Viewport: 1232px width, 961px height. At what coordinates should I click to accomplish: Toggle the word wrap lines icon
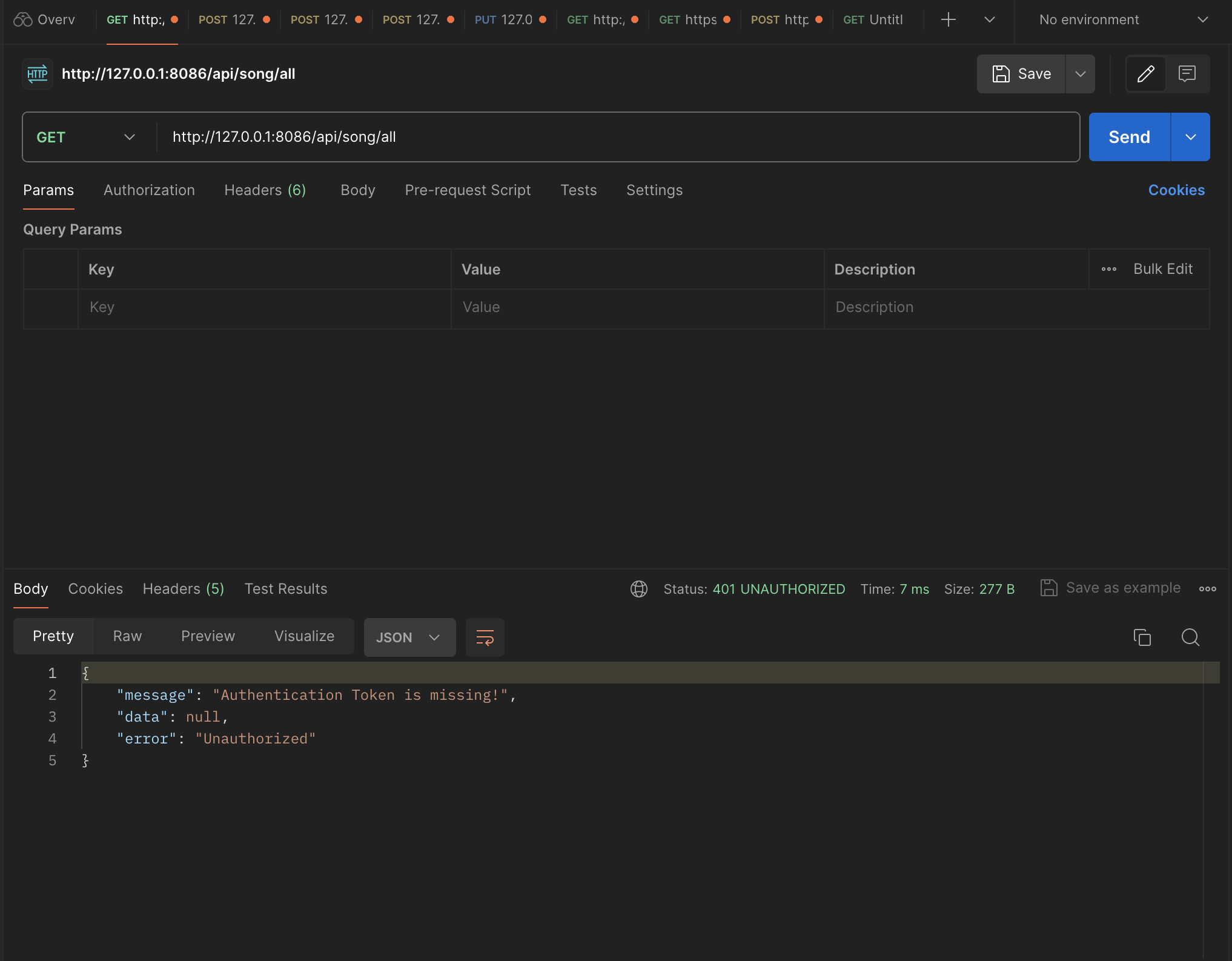(x=485, y=637)
